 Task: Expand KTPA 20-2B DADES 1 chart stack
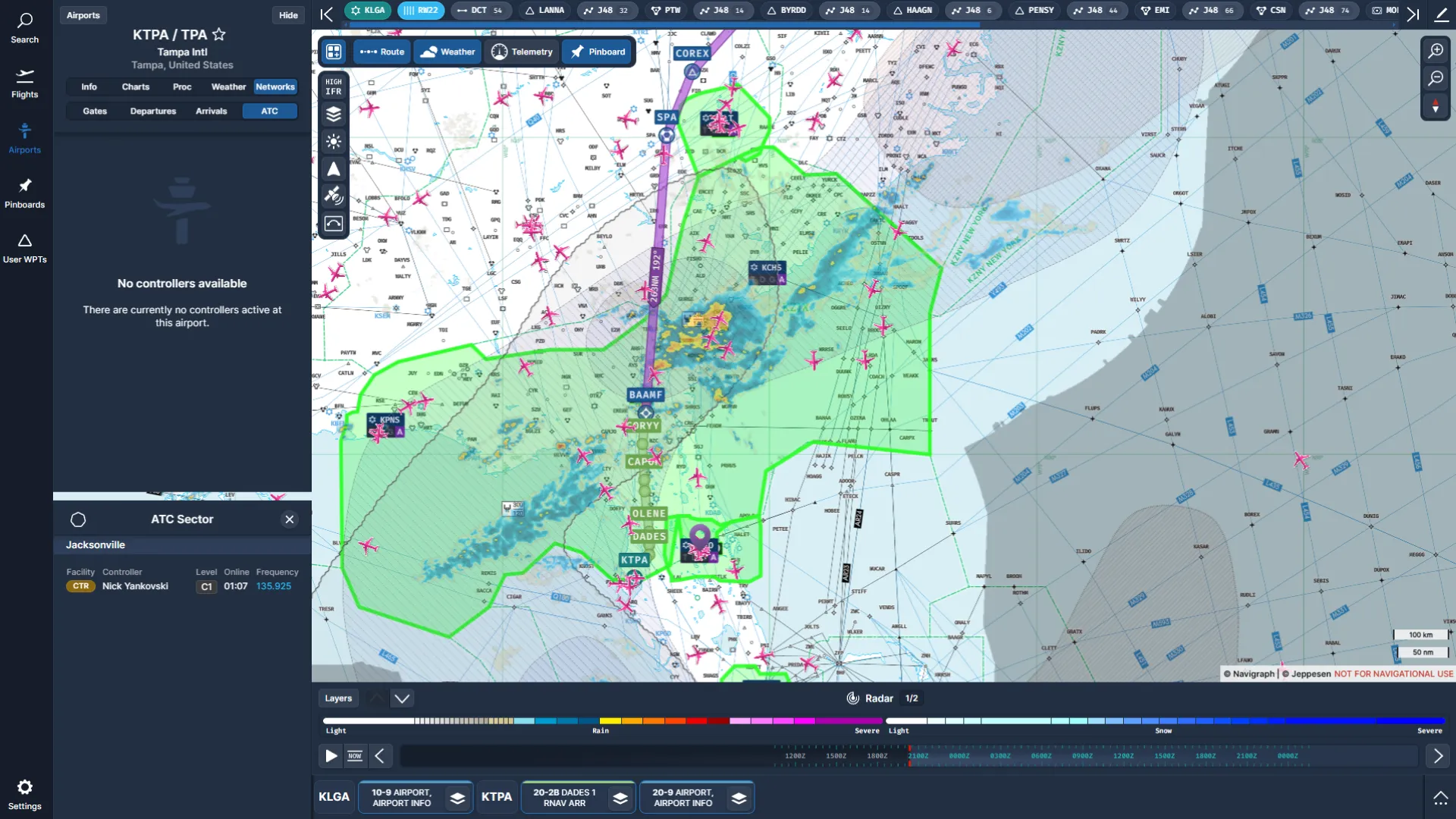point(620,798)
